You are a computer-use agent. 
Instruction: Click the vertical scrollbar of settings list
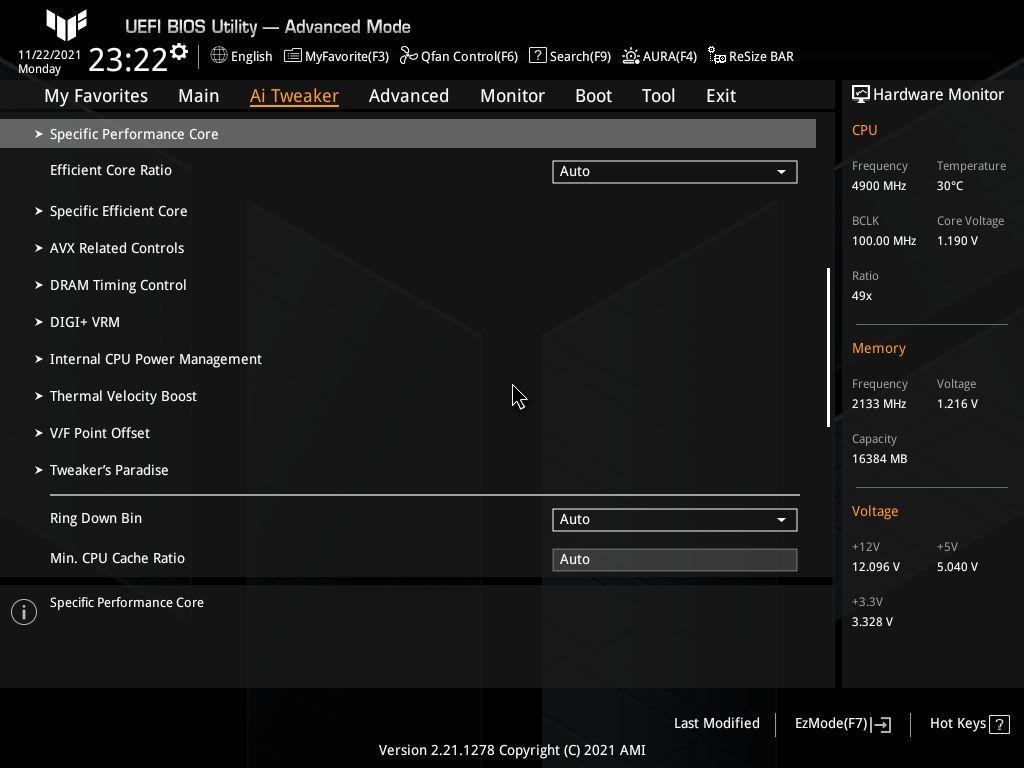[829, 347]
